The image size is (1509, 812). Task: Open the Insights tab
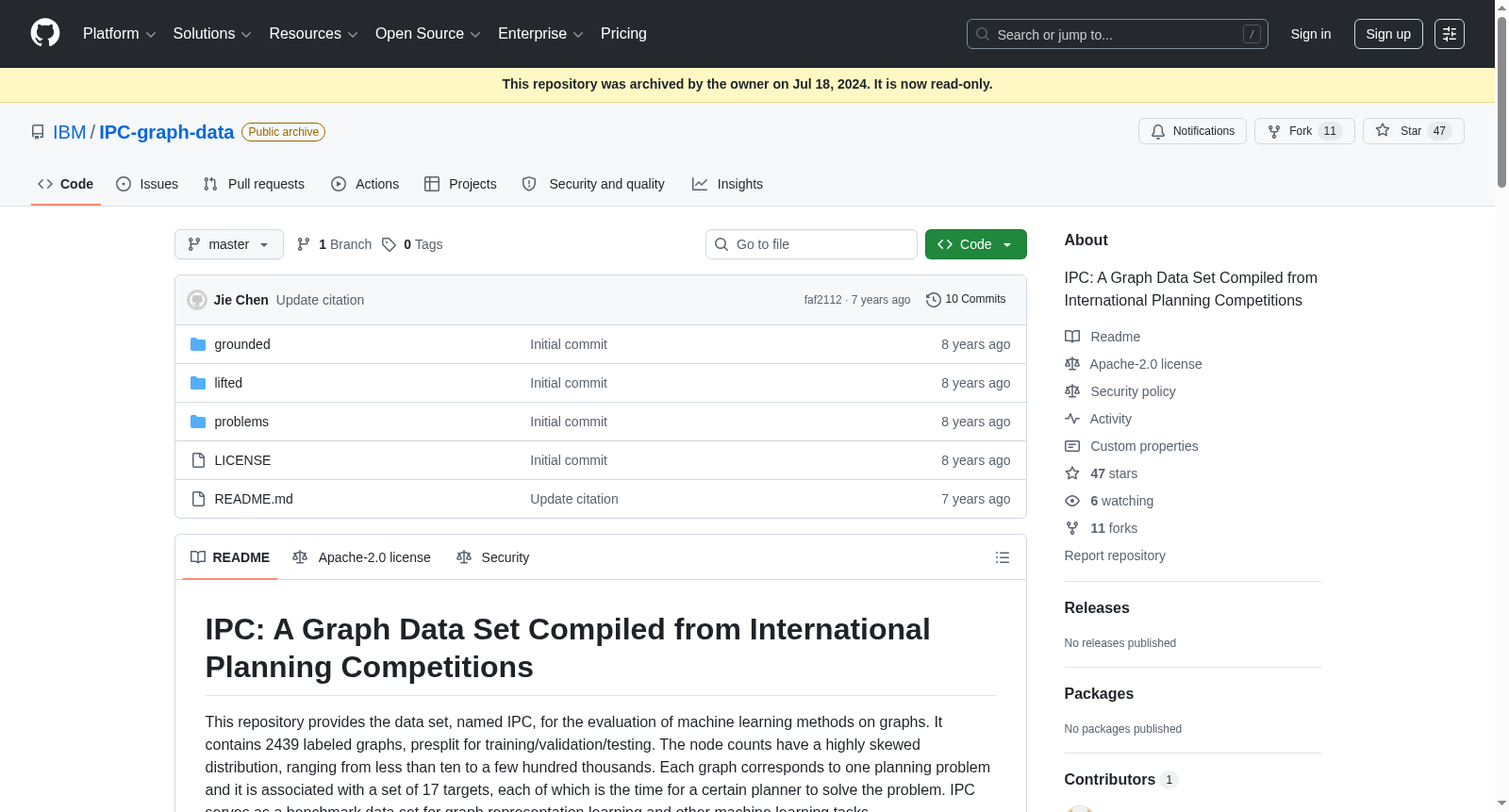coord(727,184)
